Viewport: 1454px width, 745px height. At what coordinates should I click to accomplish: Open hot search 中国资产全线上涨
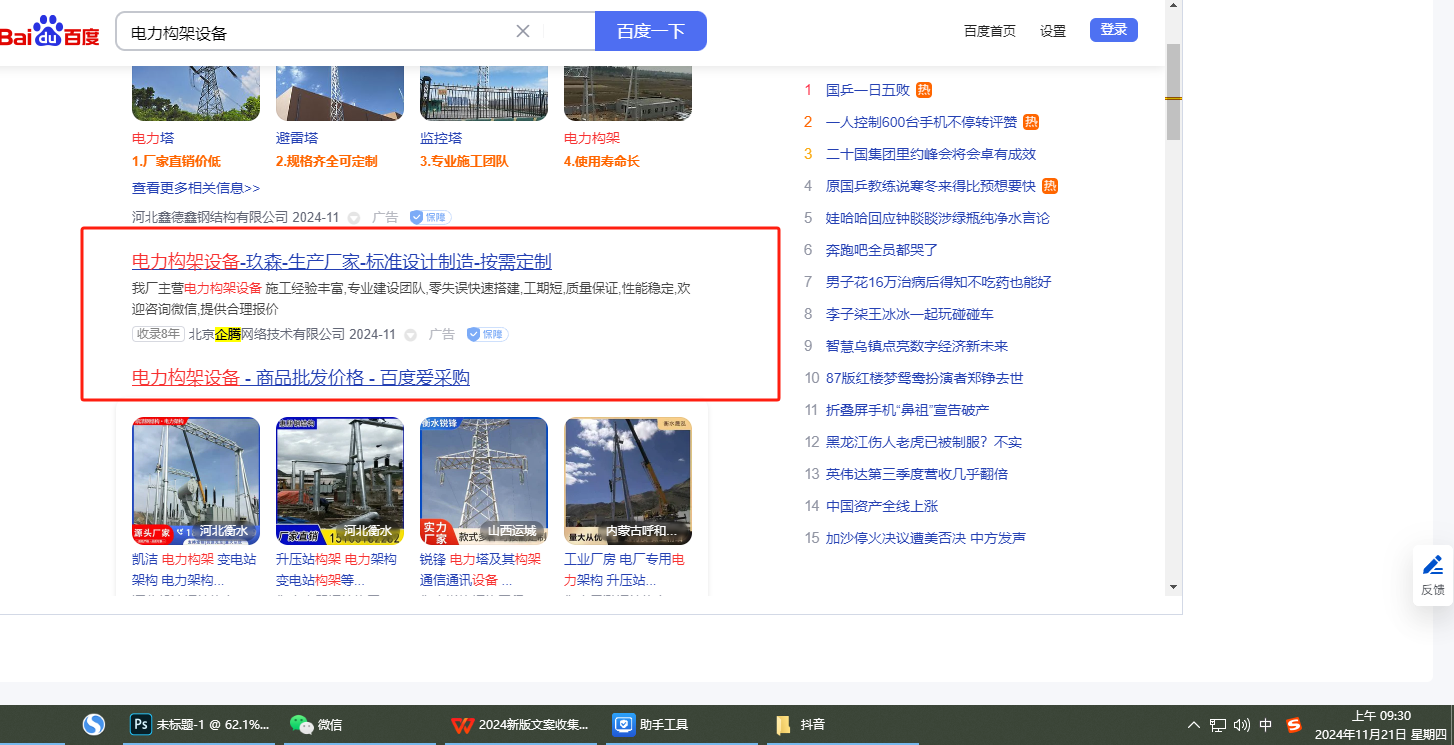pyautogui.click(x=882, y=506)
